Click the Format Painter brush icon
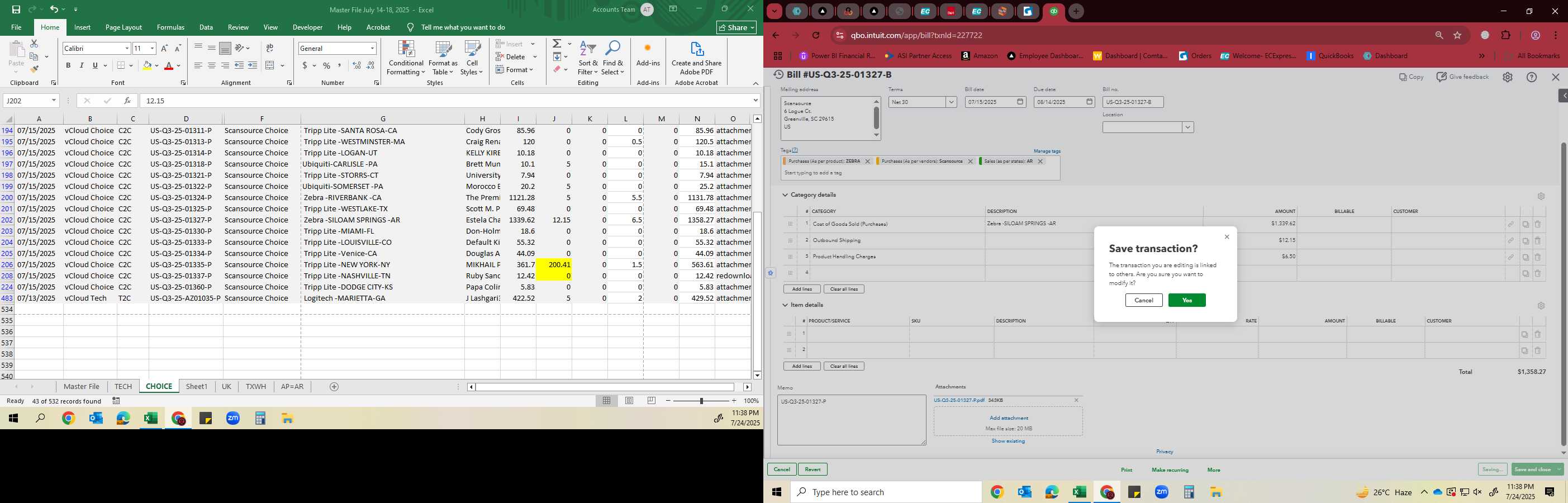This screenshot has height=503, width=1568. [x=34, y=69]
